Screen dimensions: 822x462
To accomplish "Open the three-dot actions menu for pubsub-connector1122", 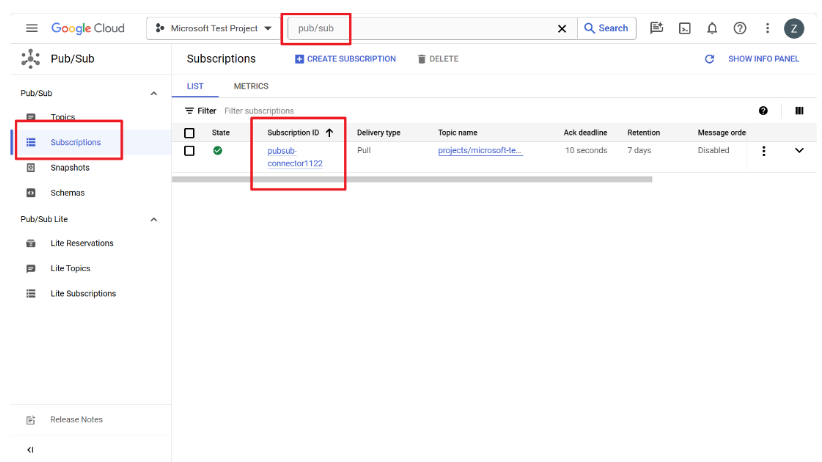I will point(764,151).
